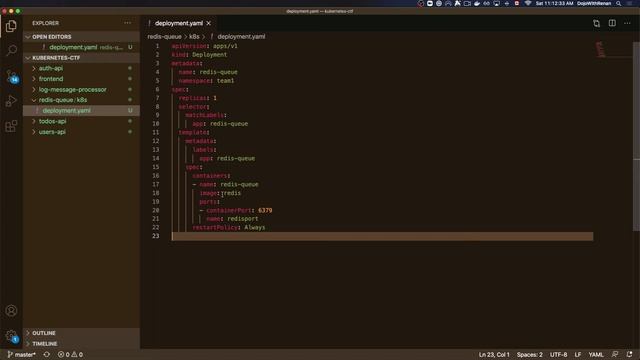Click line 1 apiVersion: apps/v1
Viewport: 640px width, 360px height.
(x=204, y=46)
